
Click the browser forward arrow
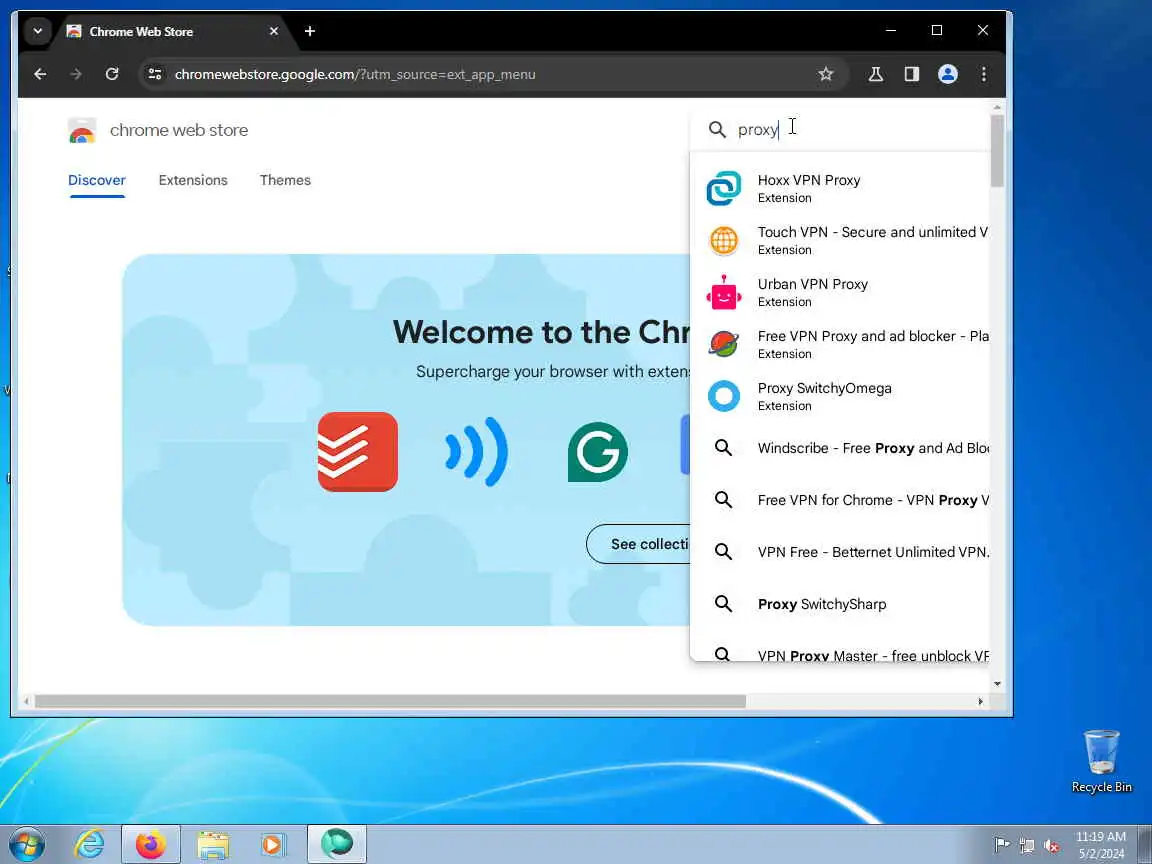click(x=76, y=74)
